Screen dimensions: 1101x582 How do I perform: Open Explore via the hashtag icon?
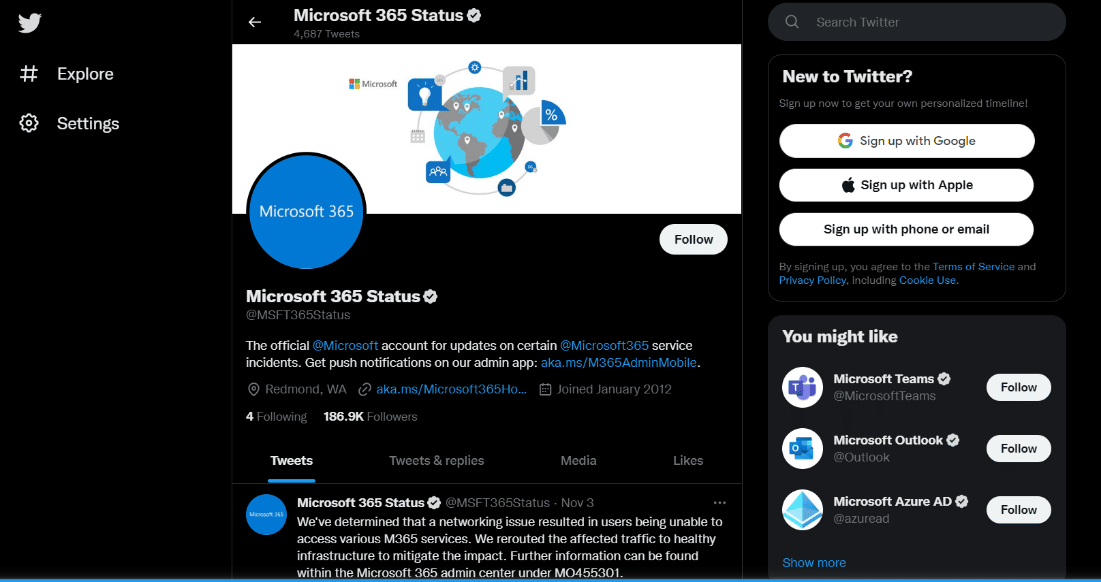pos(30,73)
